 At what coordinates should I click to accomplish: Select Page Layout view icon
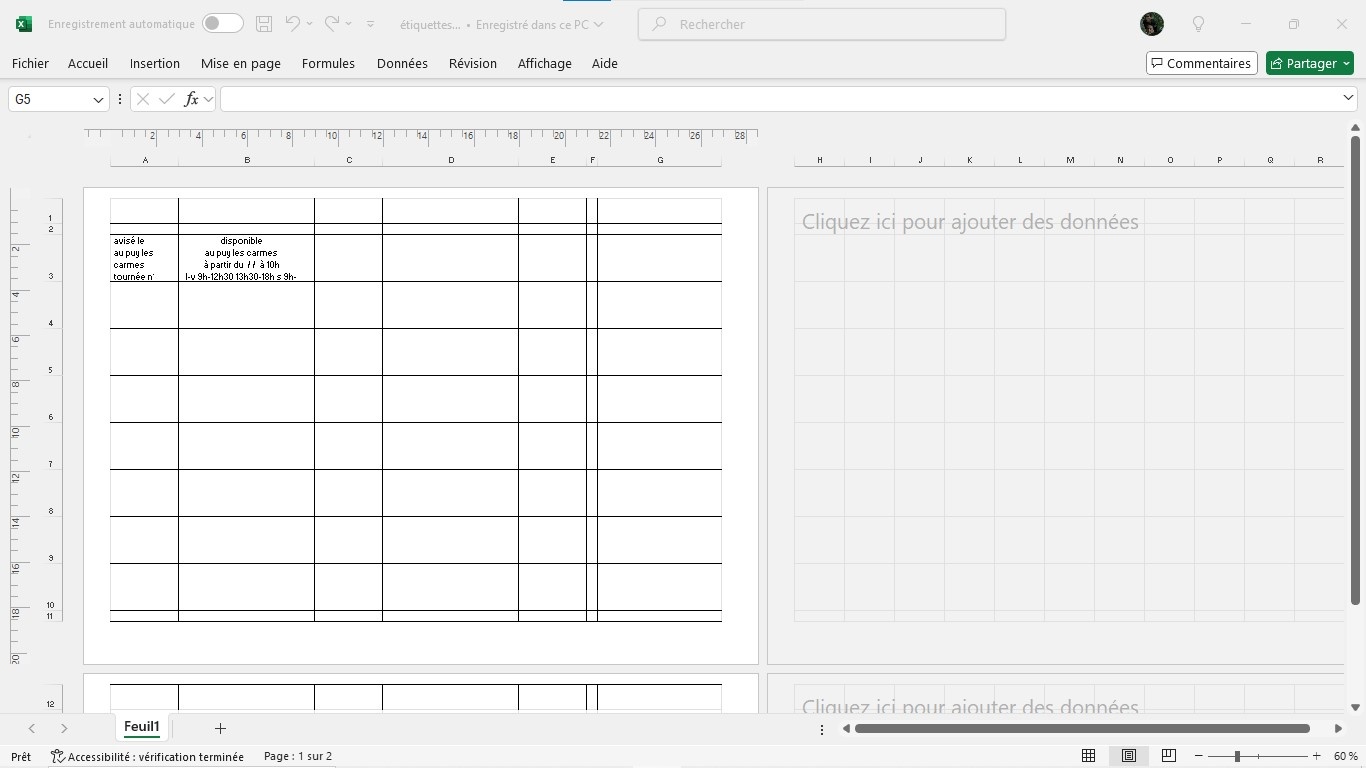pos(1129,756)
